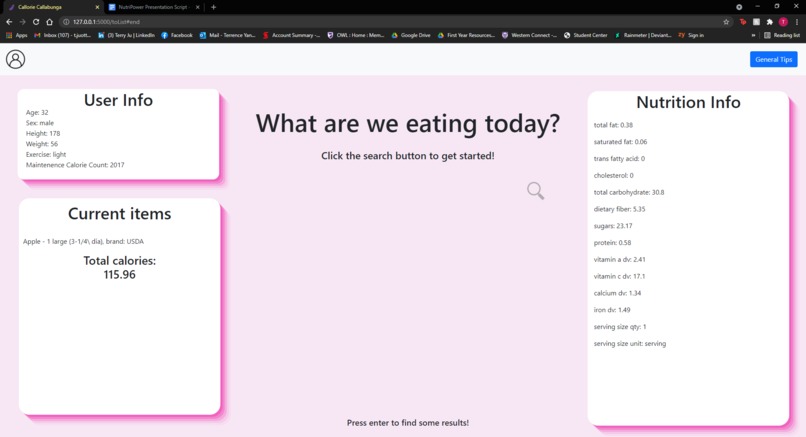Open the Western Connect bookmark

529,35
